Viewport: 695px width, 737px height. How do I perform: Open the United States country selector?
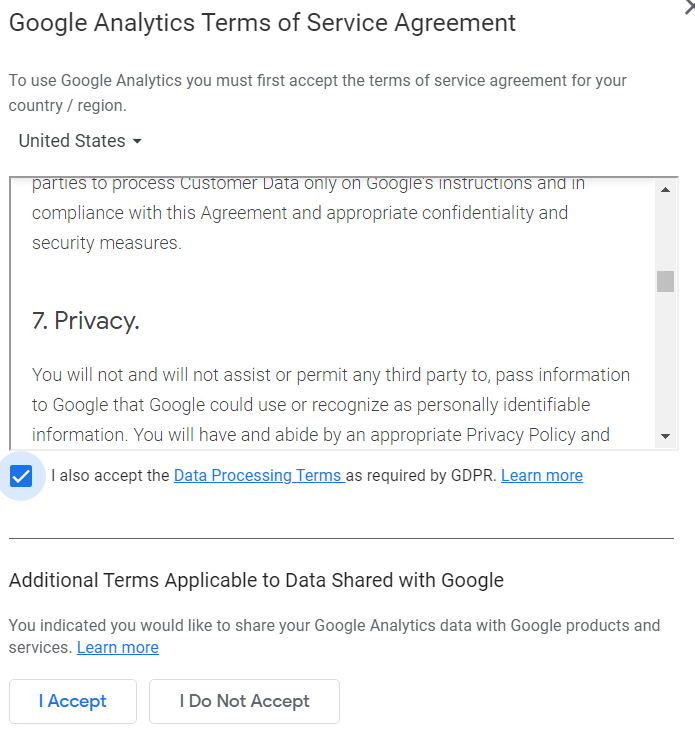[x=80, y=141]
